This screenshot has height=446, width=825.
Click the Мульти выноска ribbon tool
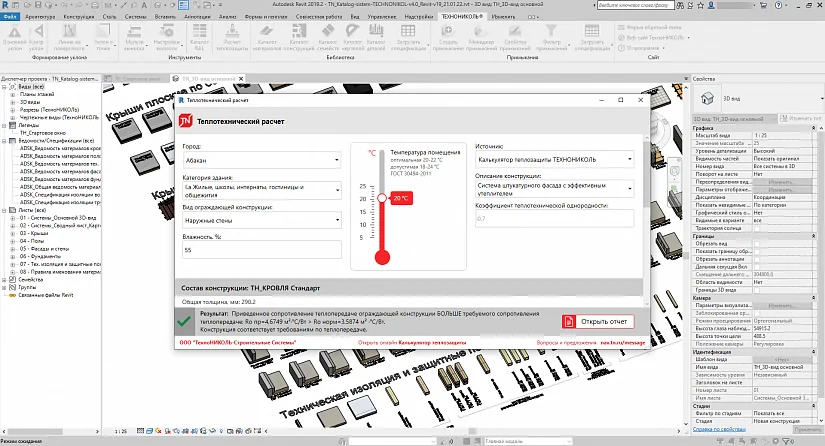134,37
